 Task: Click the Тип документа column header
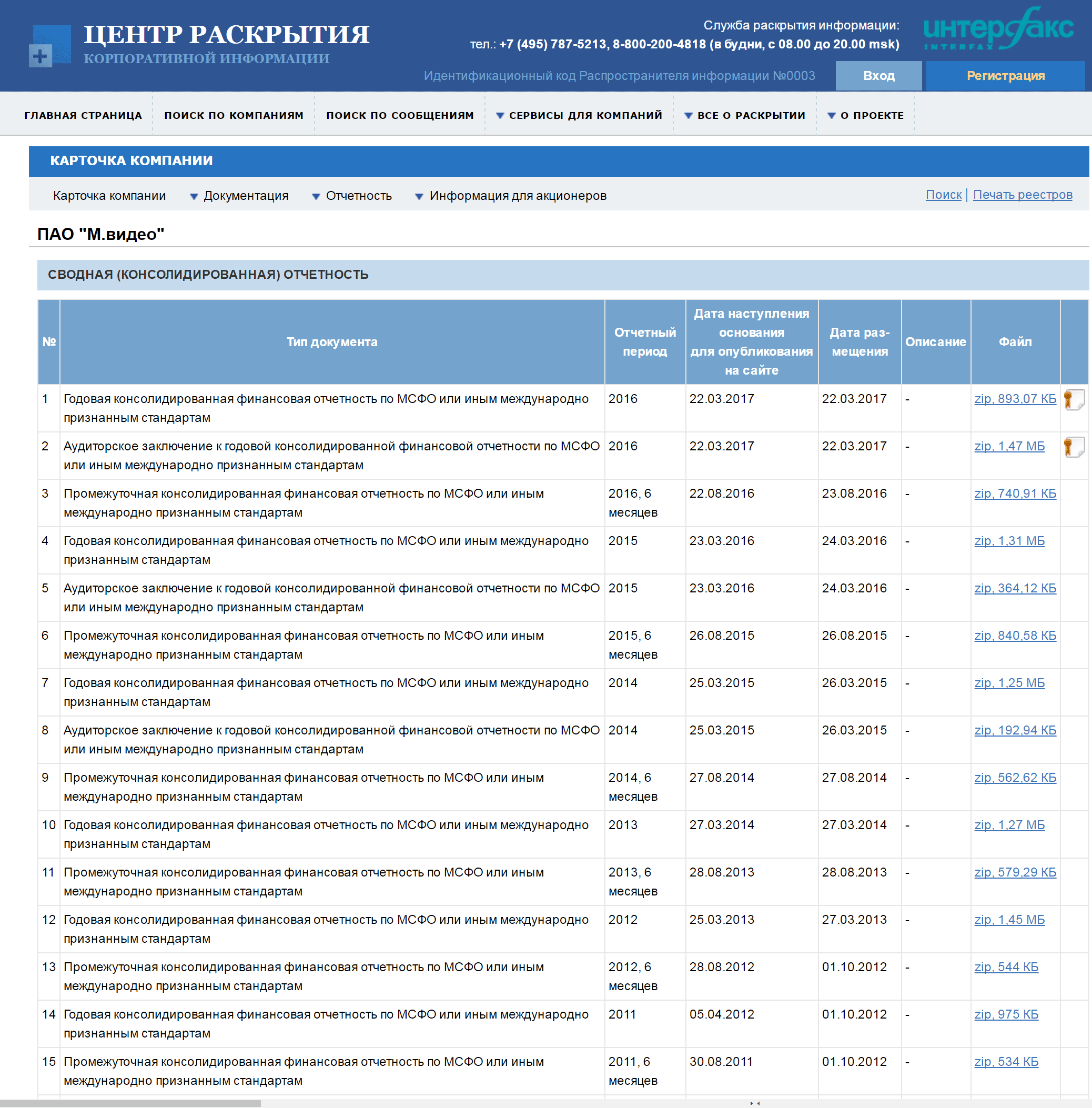(x=332, y=343)
